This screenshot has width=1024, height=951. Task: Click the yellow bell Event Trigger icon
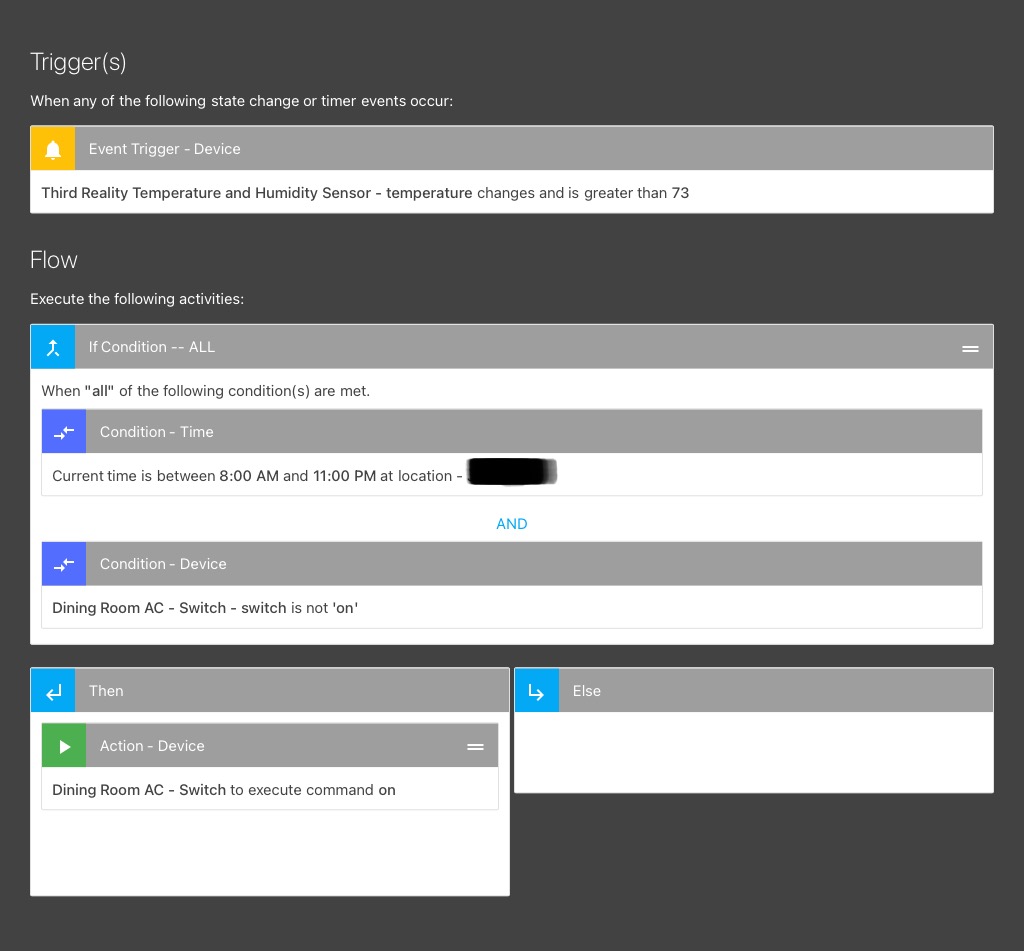coord(53,149)
